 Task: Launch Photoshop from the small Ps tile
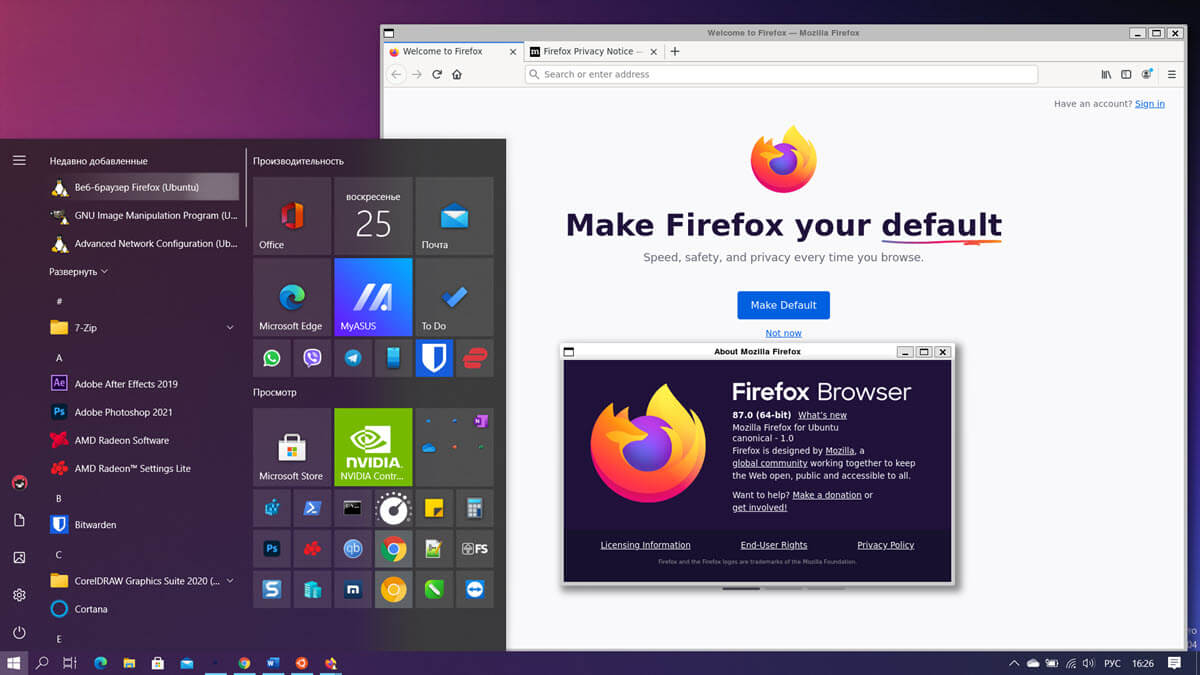click(272, 549)
